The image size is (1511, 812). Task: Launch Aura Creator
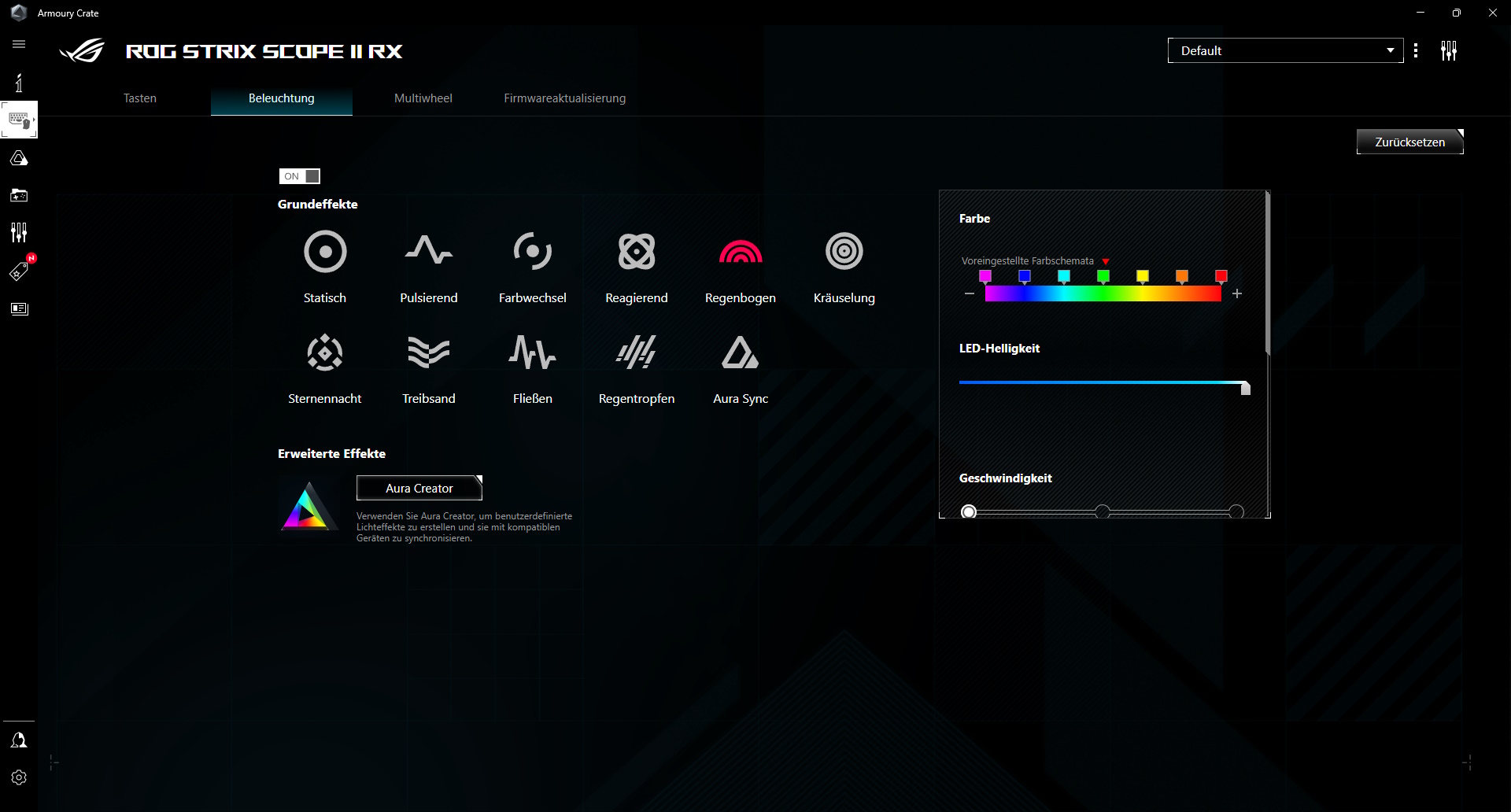pyautogui.click(x=419, y=488)
